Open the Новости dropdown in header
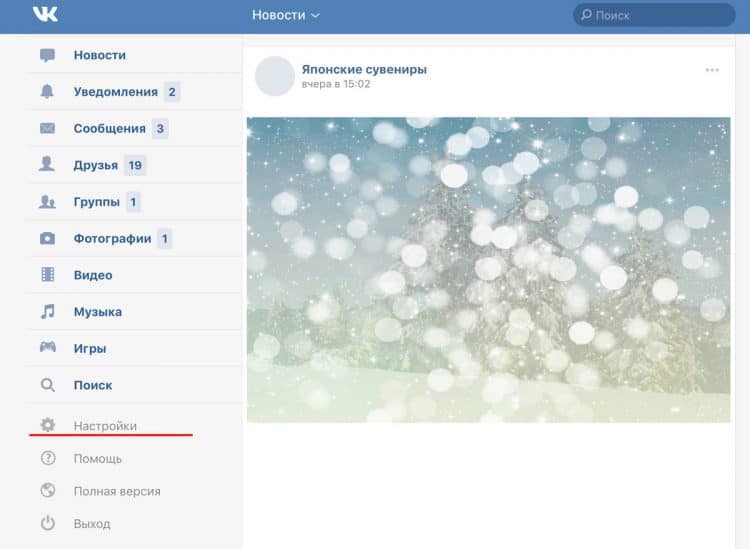 [286, 15]
